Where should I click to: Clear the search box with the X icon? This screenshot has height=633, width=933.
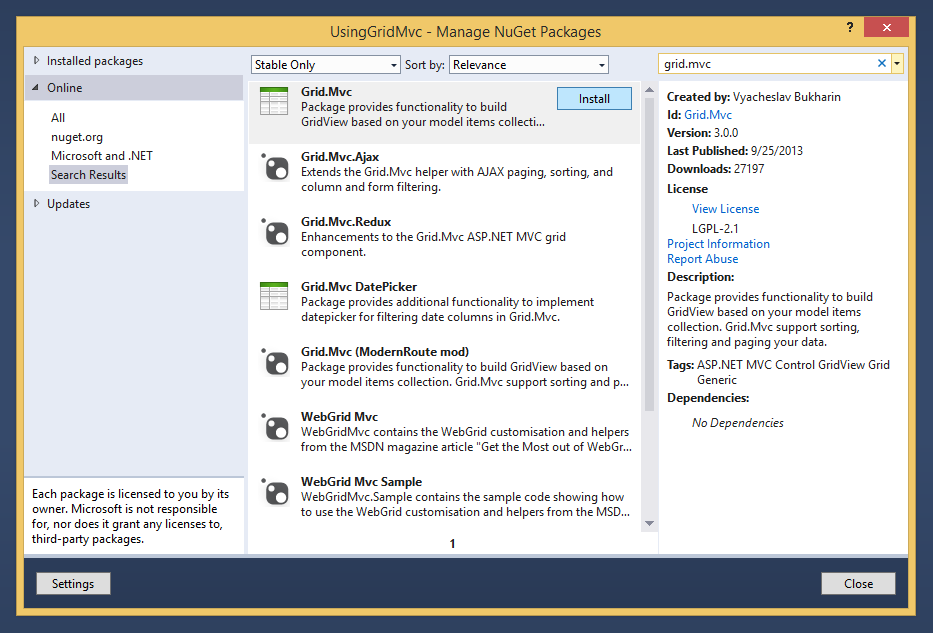(882, 63)
